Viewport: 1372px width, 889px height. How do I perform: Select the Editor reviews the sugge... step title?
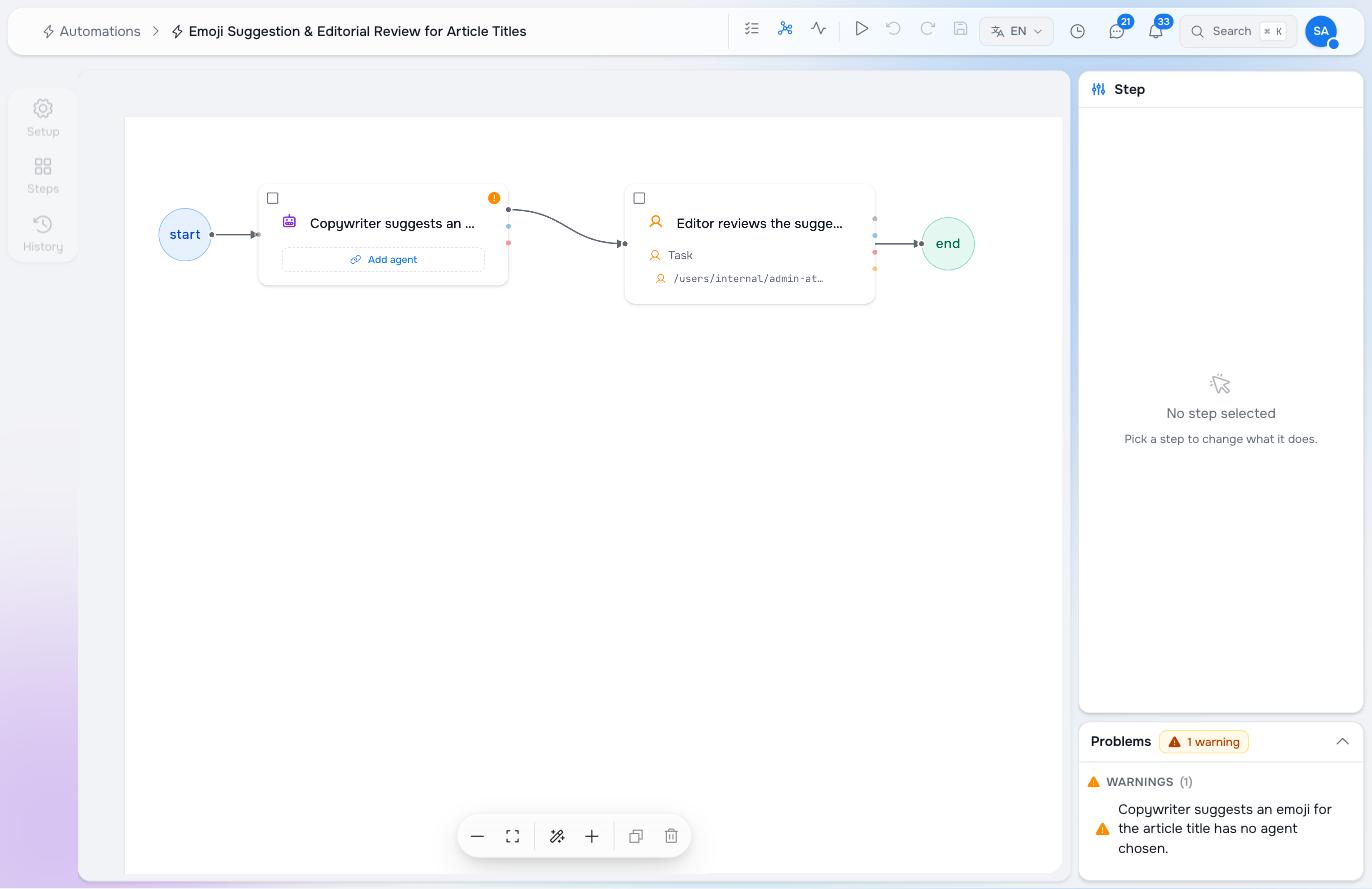coord(759,223)
